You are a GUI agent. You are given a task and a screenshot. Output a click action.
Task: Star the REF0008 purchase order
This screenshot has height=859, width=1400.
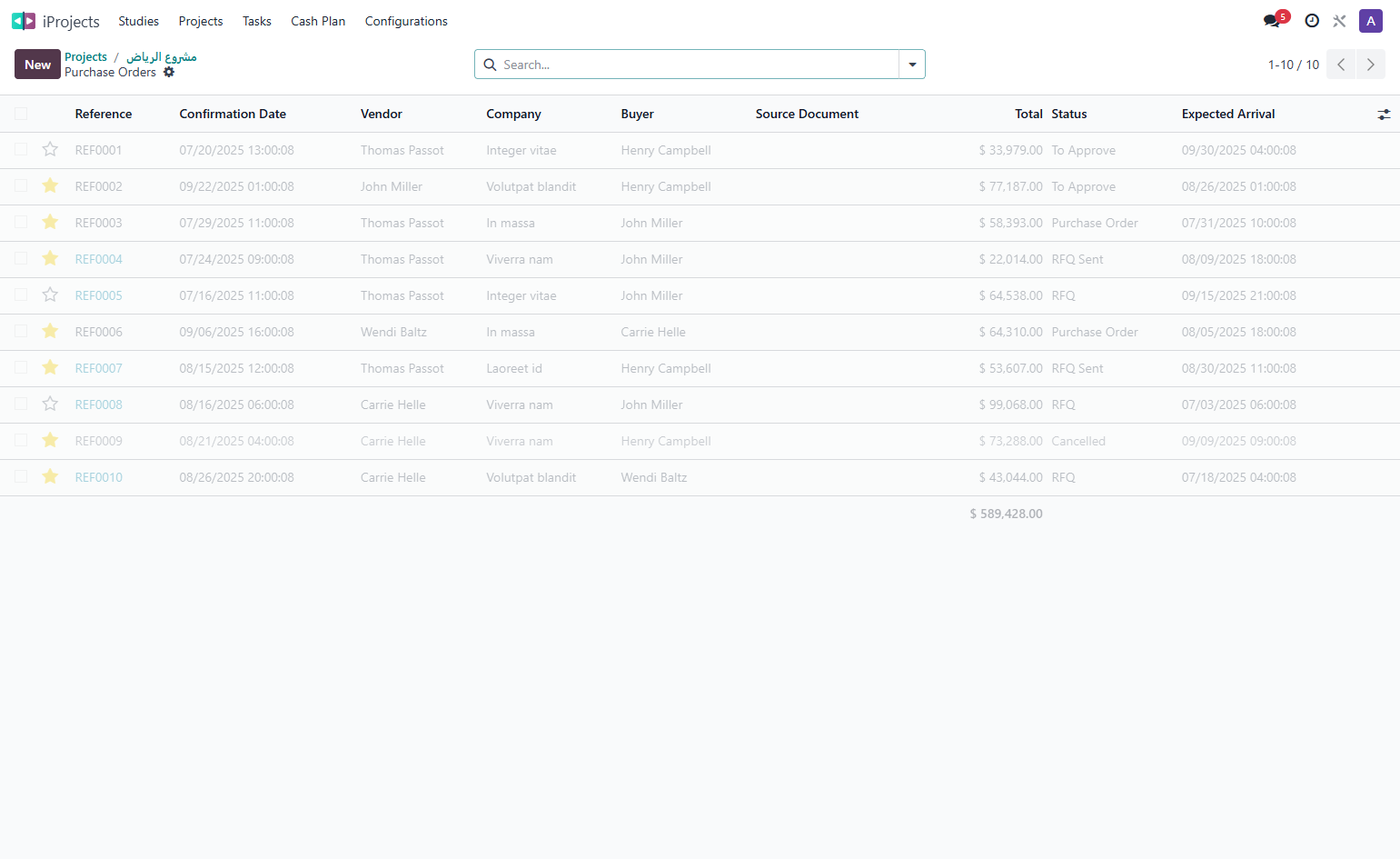(x=50, y=404)
